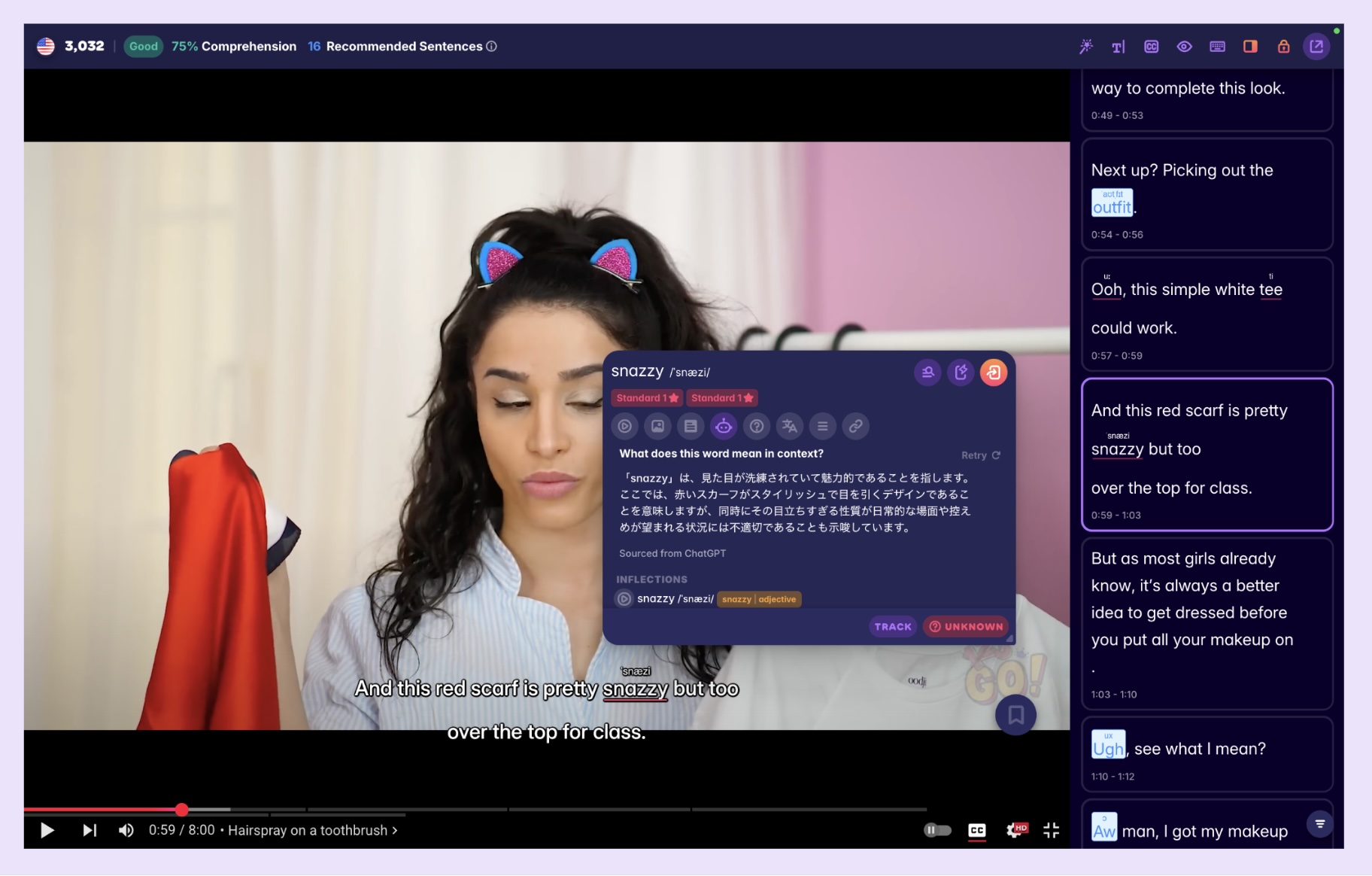Click Retry to regenerate the explanation
Viewport: 1372px width, 876px height.
click(981, 455)
